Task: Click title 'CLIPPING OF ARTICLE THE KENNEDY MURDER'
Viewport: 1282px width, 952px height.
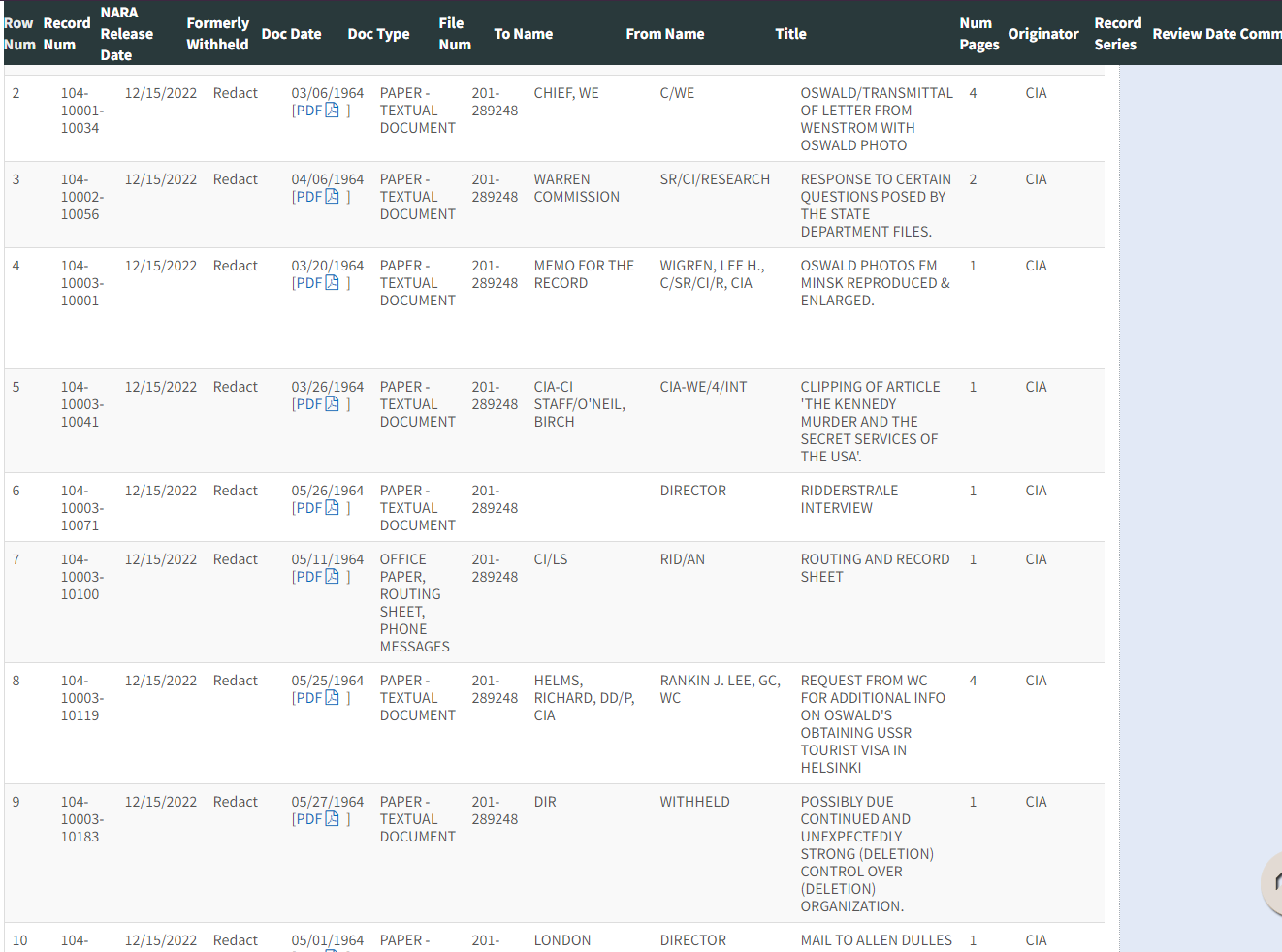Action: 870,422
